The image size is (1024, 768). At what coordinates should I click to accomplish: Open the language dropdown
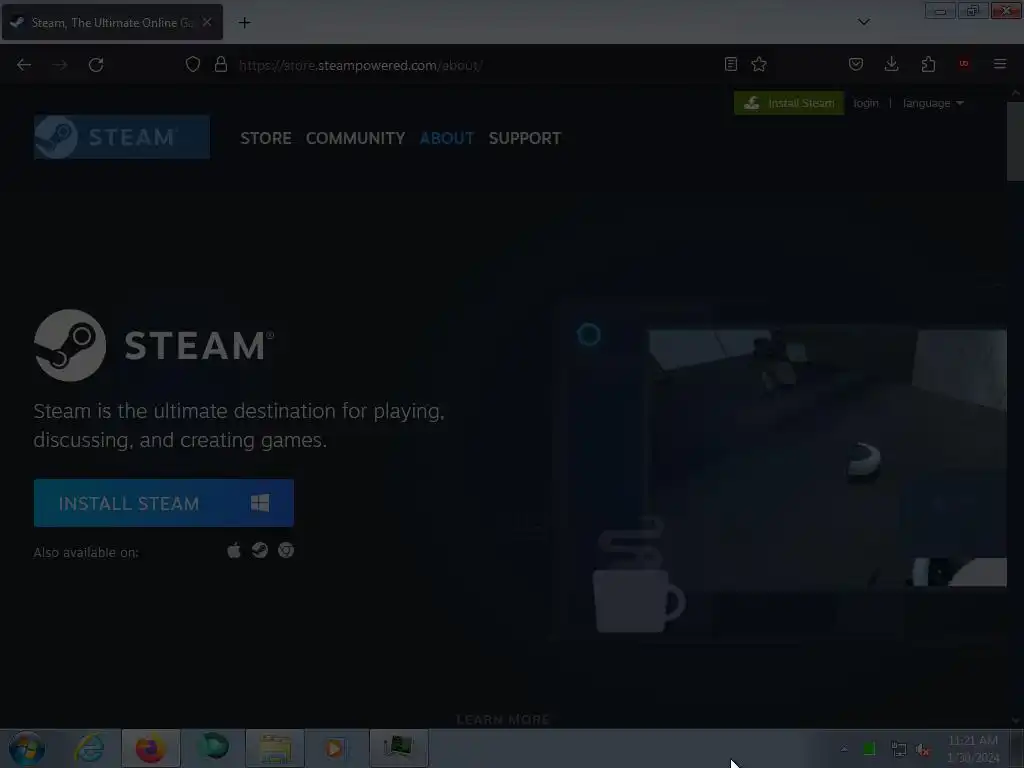point(933,103)
